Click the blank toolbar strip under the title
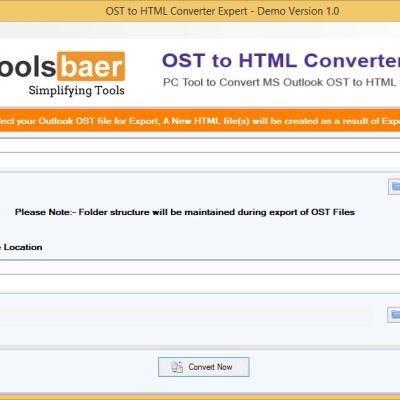The image size is (400, 400). [x=200, y=31]
